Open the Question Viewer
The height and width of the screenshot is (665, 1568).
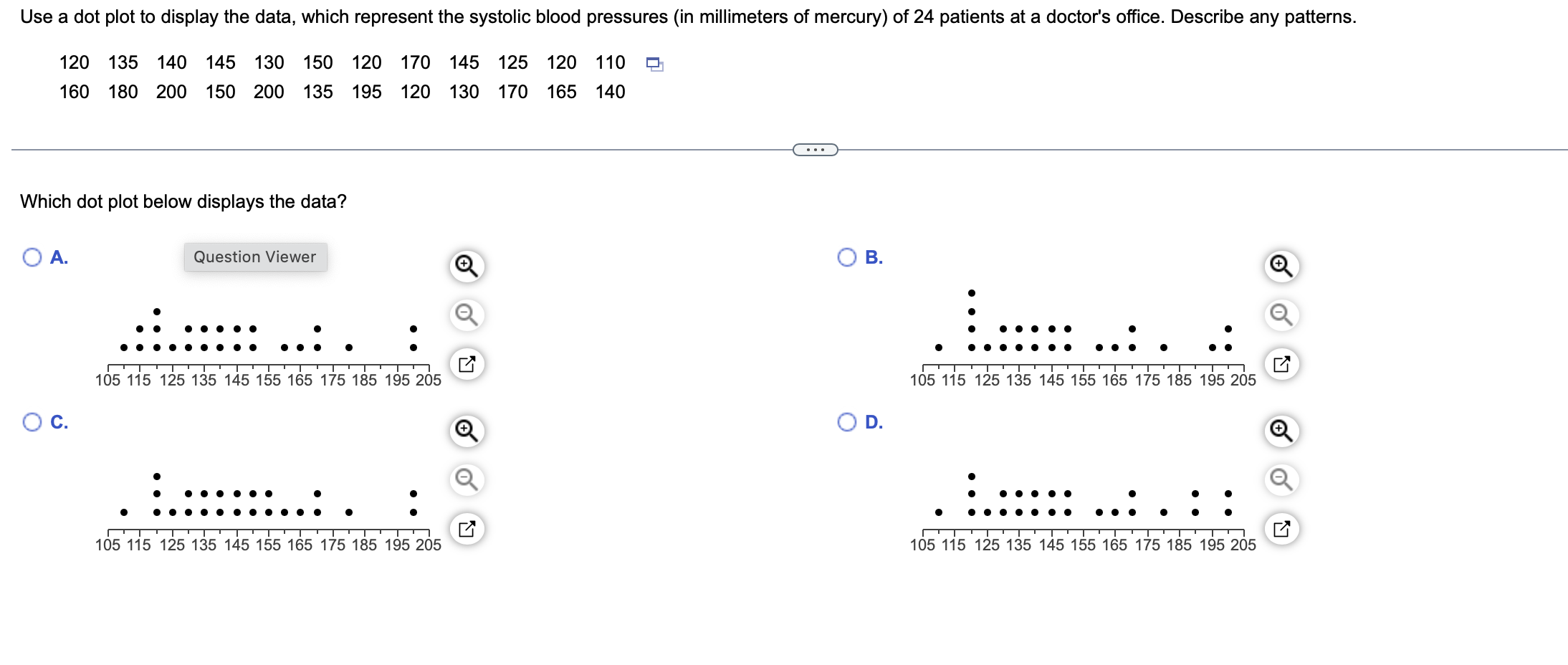(x=254, y=257)
